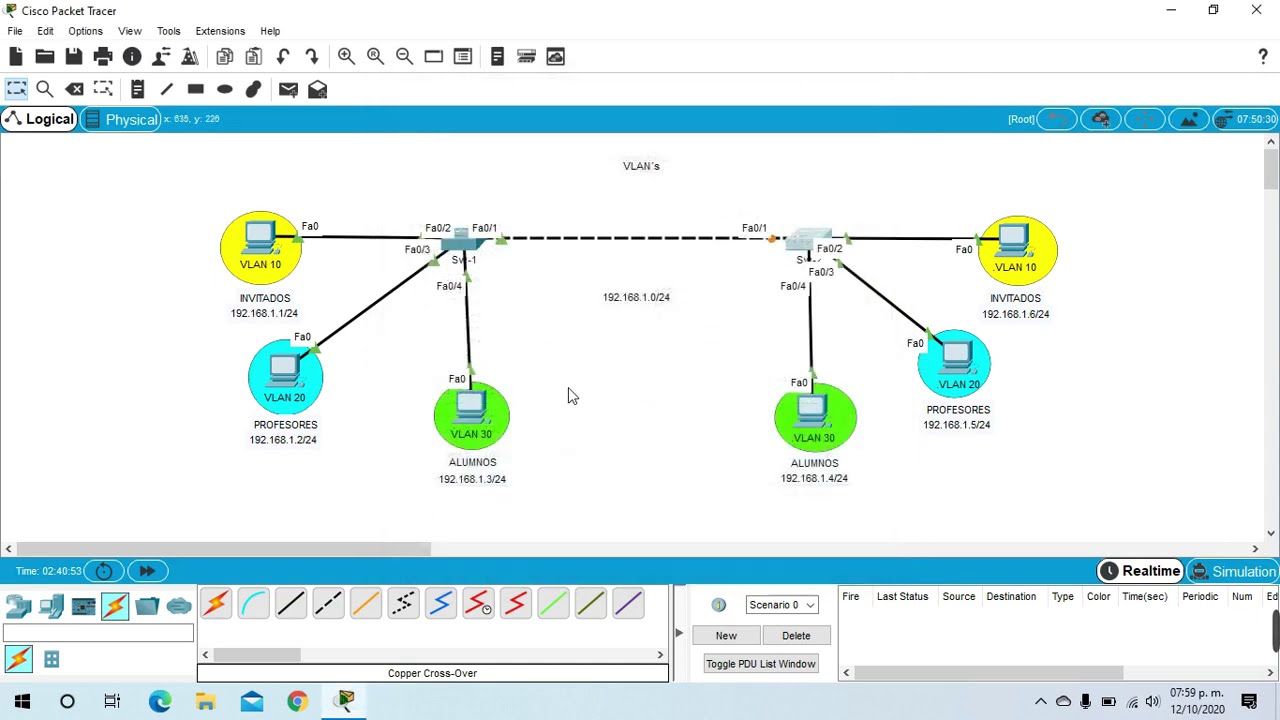The image size is (1280, 720).
Task: Choose the Copper Cross-Over dashed cable
Action: (328, 604)
